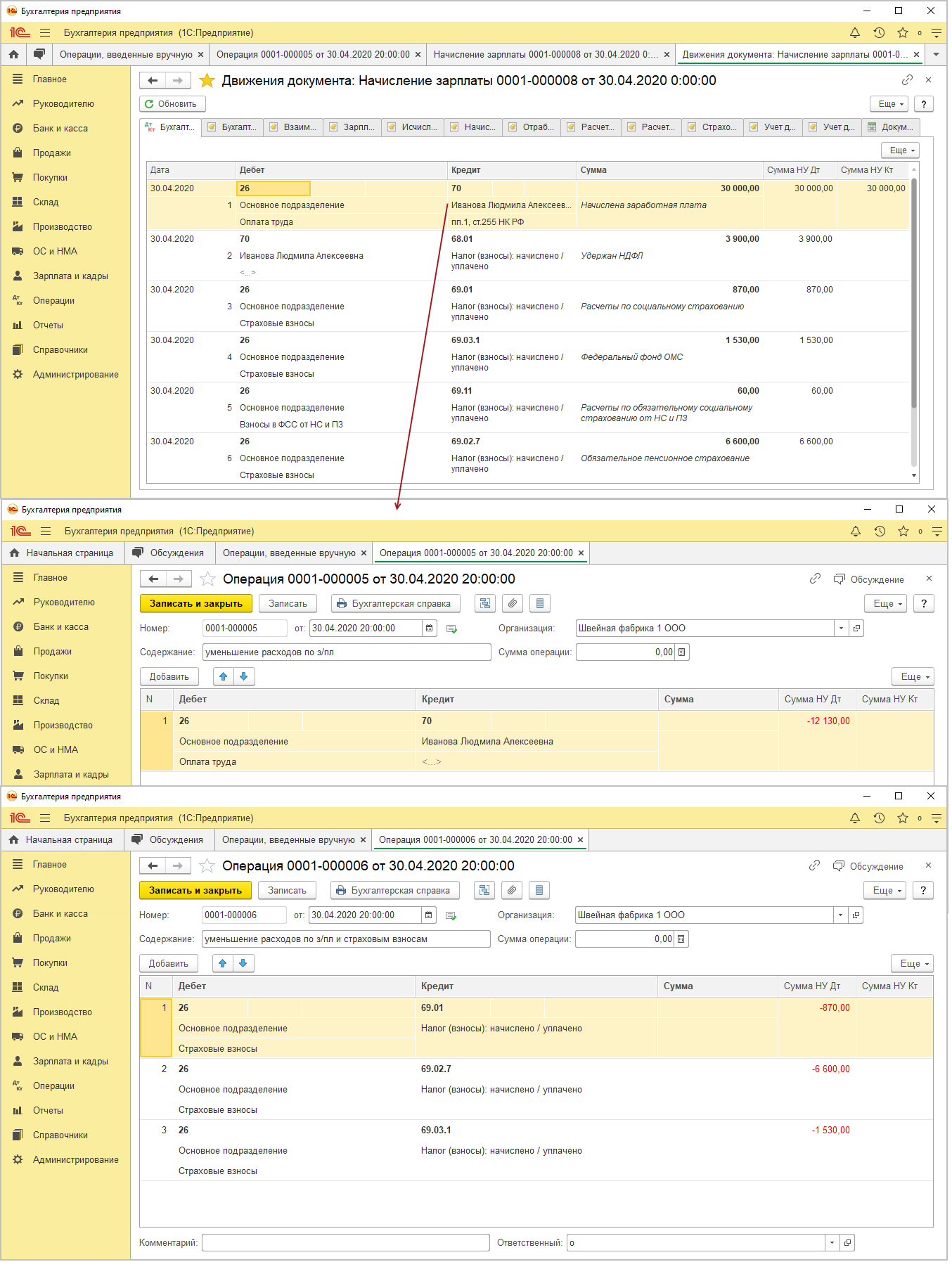This screenshot has width=952, height=1269.
Task: Star the Операция 0001-000006 document
Action: (x=207, y=866)
